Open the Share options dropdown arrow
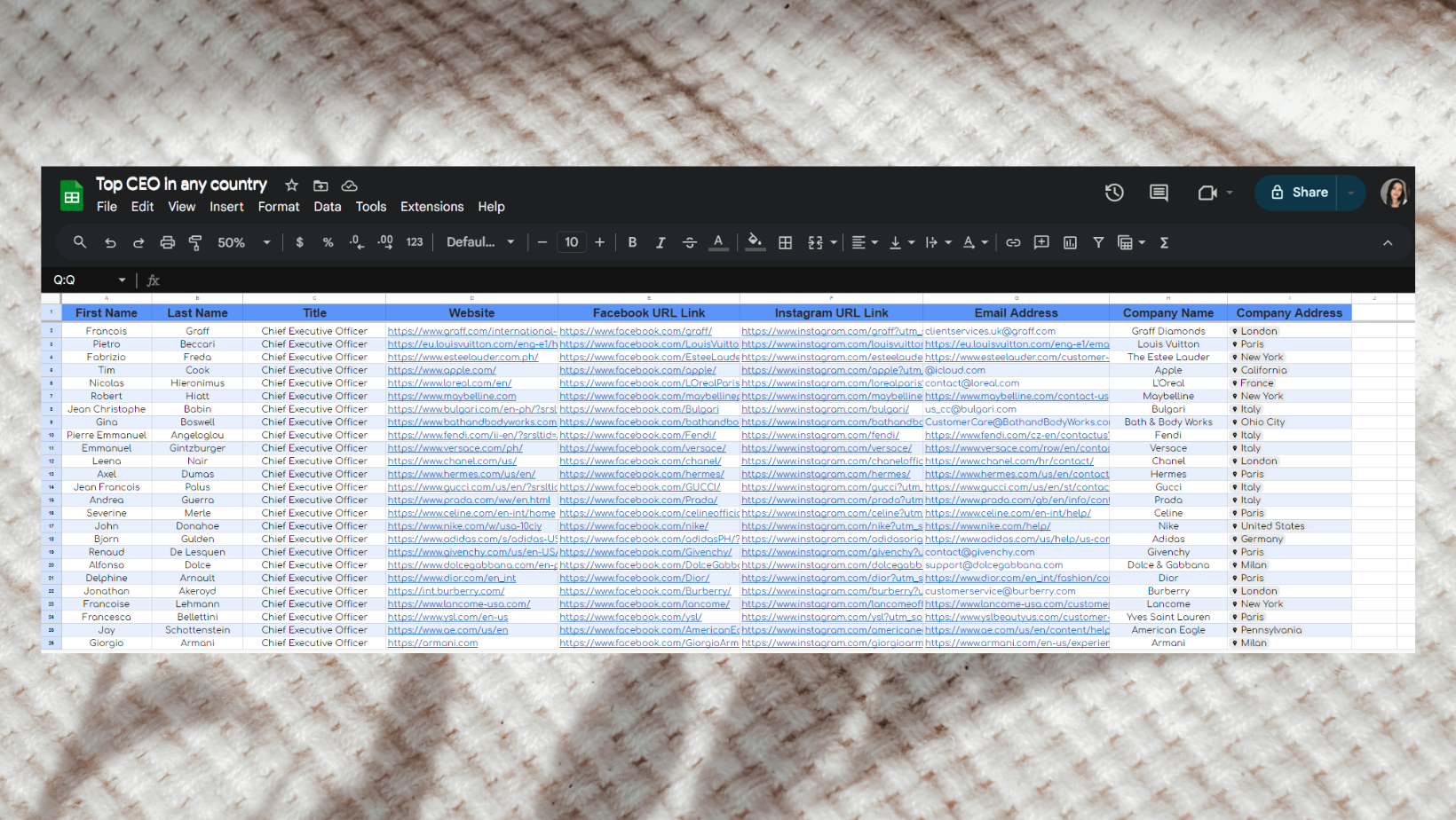The width and height of the screenshot is (1456, 820). 1351,193
